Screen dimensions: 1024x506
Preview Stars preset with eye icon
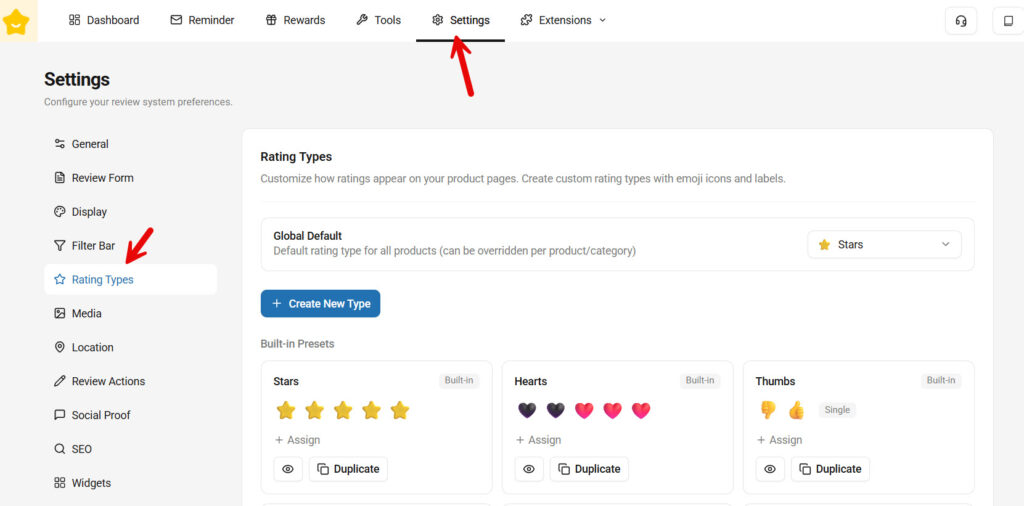click(288, 469)
